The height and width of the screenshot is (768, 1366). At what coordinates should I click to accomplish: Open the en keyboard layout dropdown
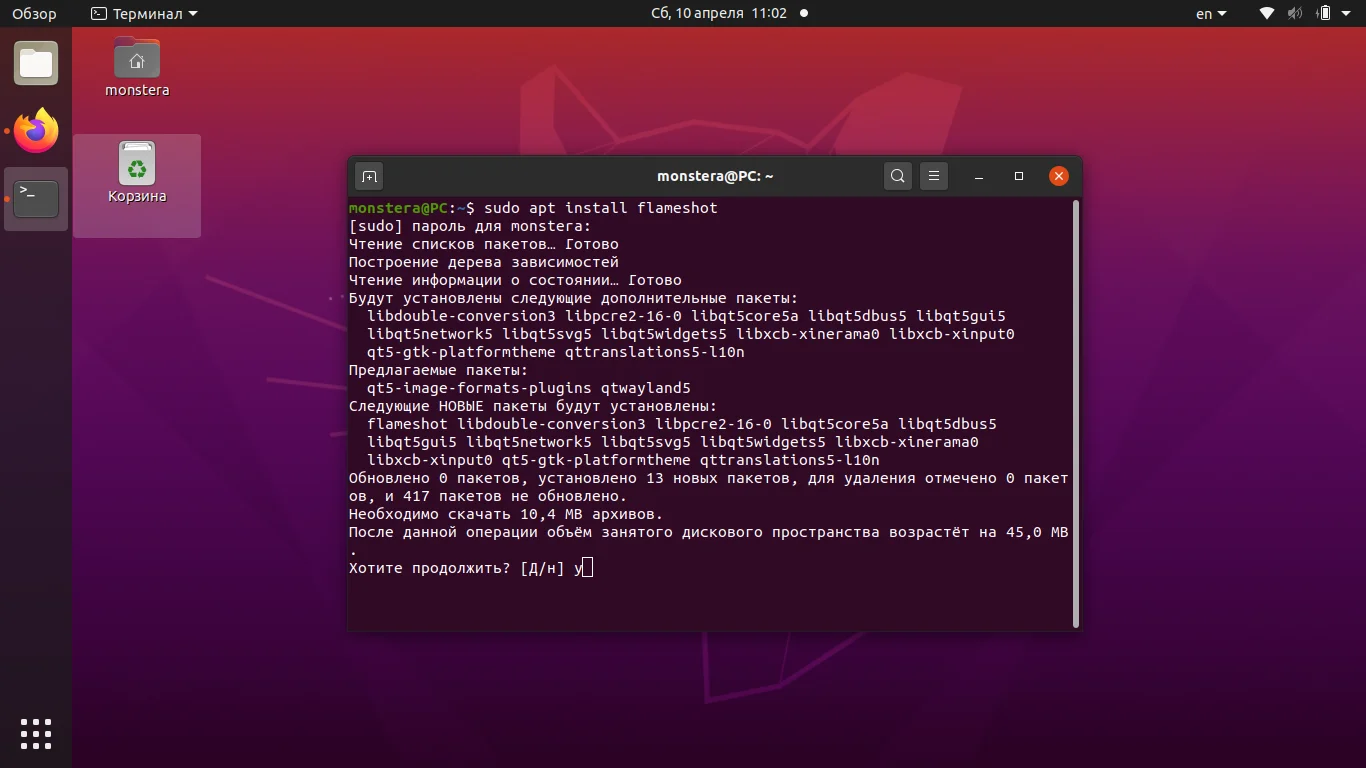(1210, 14)
